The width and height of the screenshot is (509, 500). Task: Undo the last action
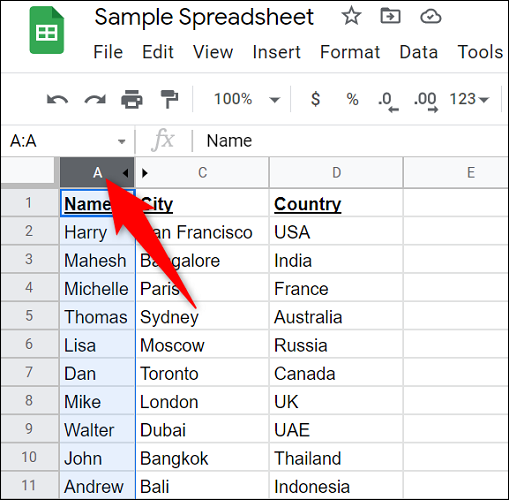pyautogui.click(x=57, y=99)
